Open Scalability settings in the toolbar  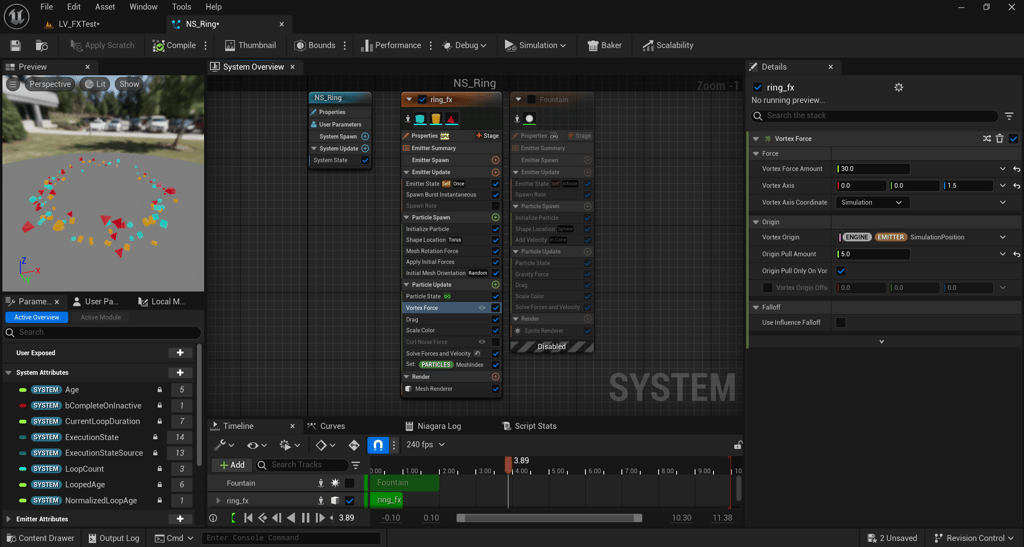[x=667, y=45]
